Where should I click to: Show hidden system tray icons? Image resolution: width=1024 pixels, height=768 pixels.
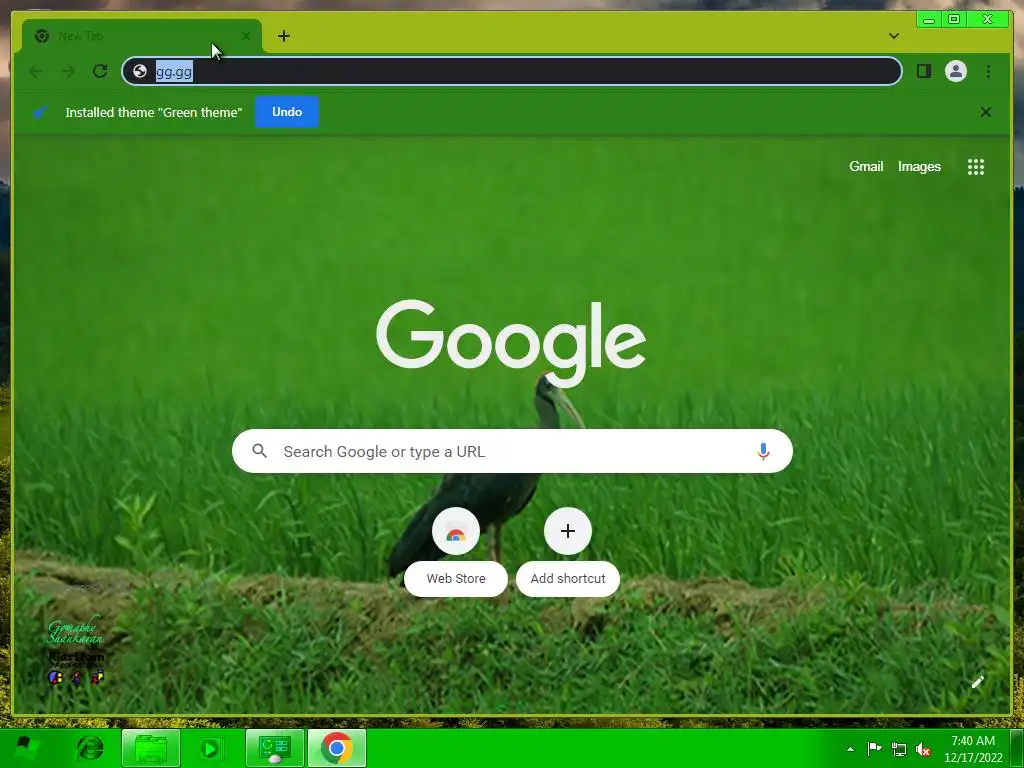(850, 749)
